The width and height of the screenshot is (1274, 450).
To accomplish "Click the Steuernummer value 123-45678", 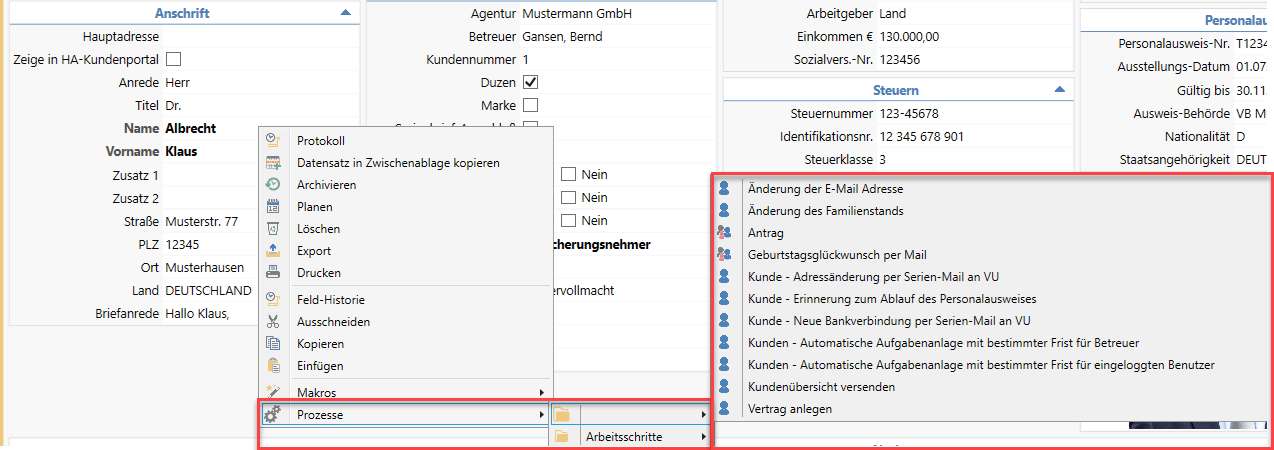I will click(x=909, y=113).
